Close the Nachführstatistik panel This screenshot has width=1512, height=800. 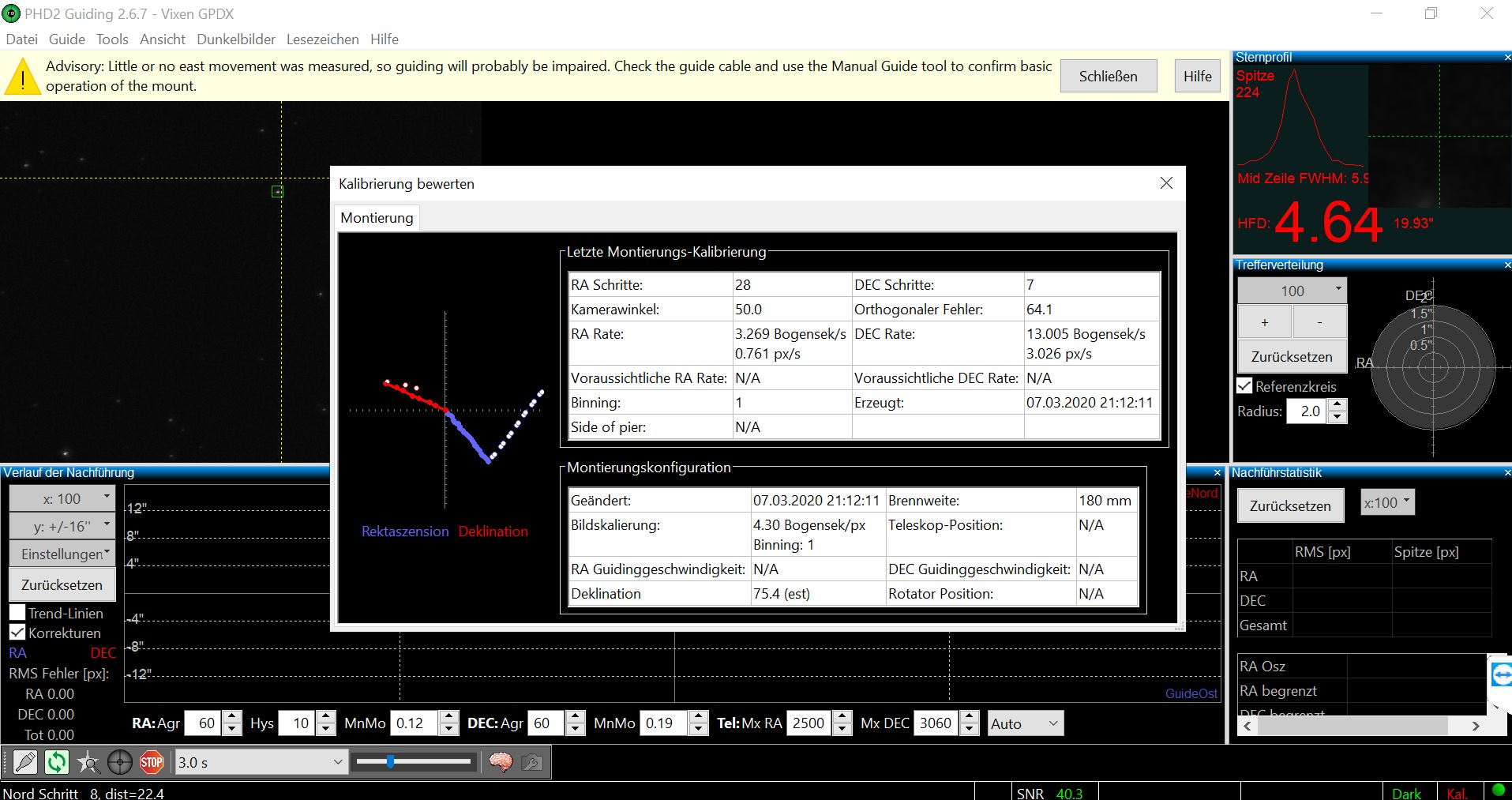pyautogui.click(x=1506, y=473)
